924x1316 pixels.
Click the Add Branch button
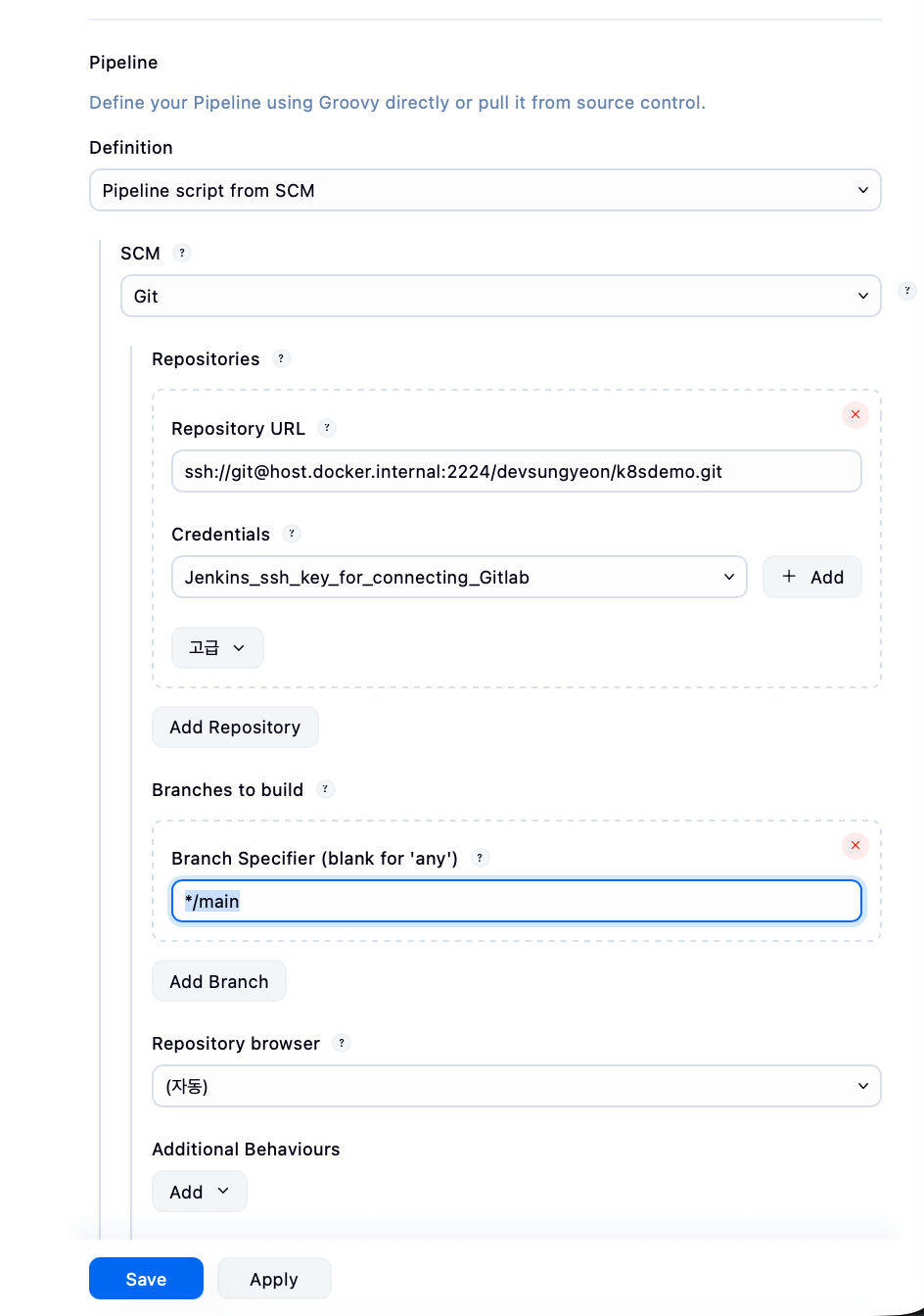218,981
